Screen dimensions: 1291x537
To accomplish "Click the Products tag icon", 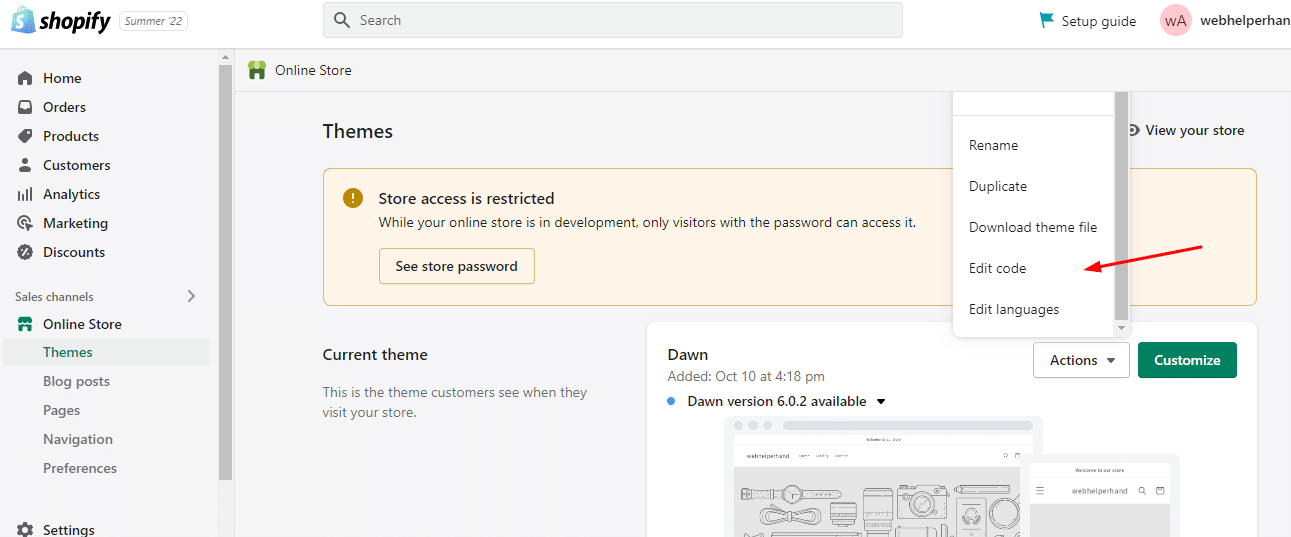I will click(x=25, y=136).
